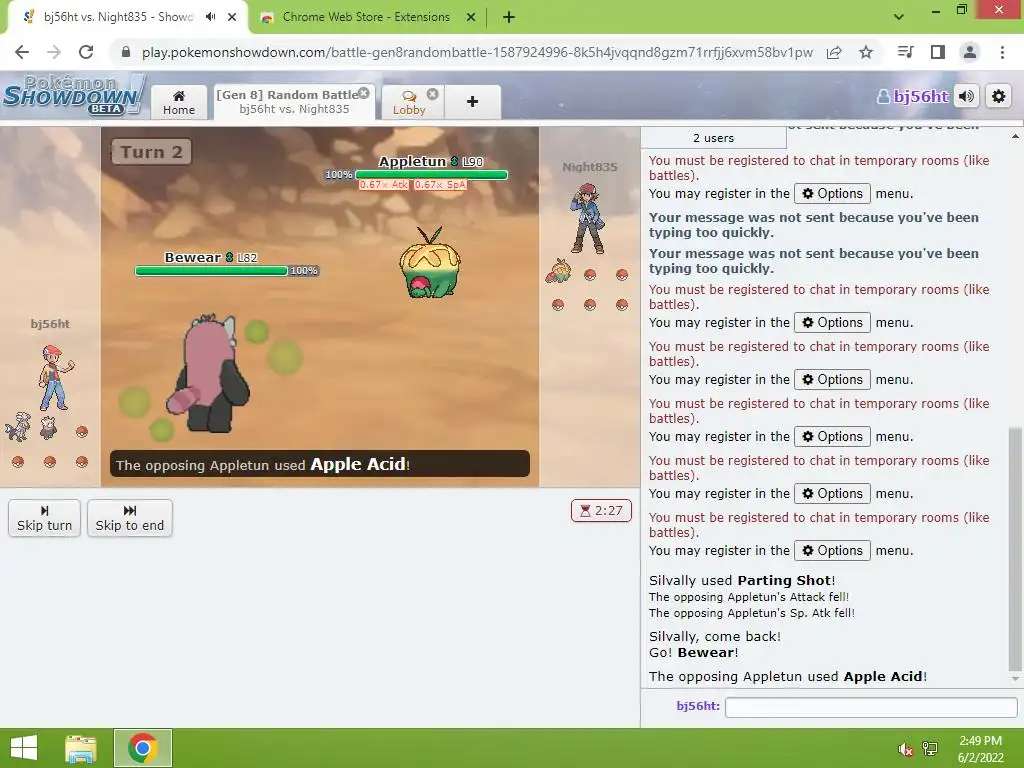Open the Pokémon Showdown logo link
Viewport: 1024px width, 768px height.
tap(73, 95)
